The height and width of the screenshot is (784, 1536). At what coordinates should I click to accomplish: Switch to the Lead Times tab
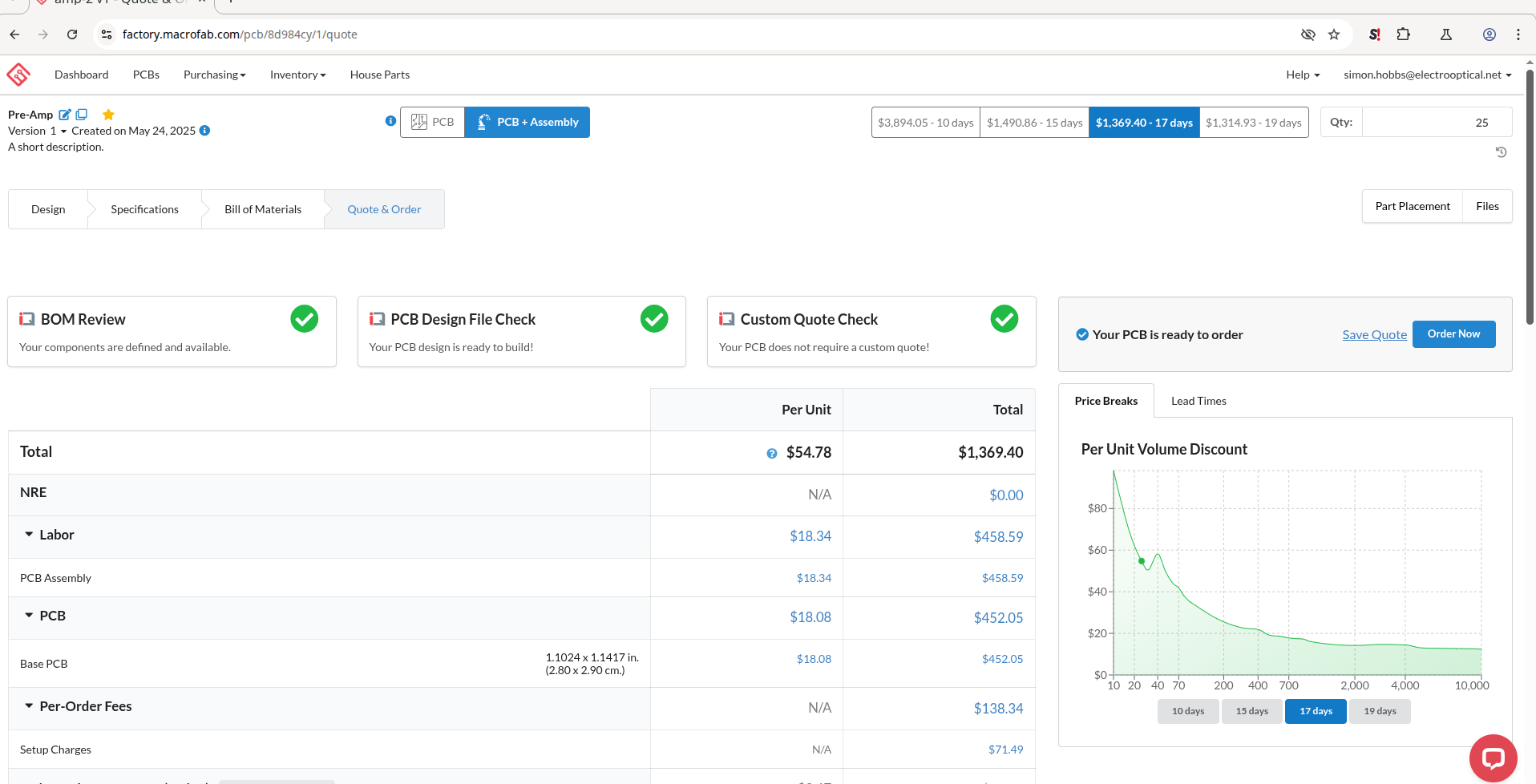click(1198, 401)
